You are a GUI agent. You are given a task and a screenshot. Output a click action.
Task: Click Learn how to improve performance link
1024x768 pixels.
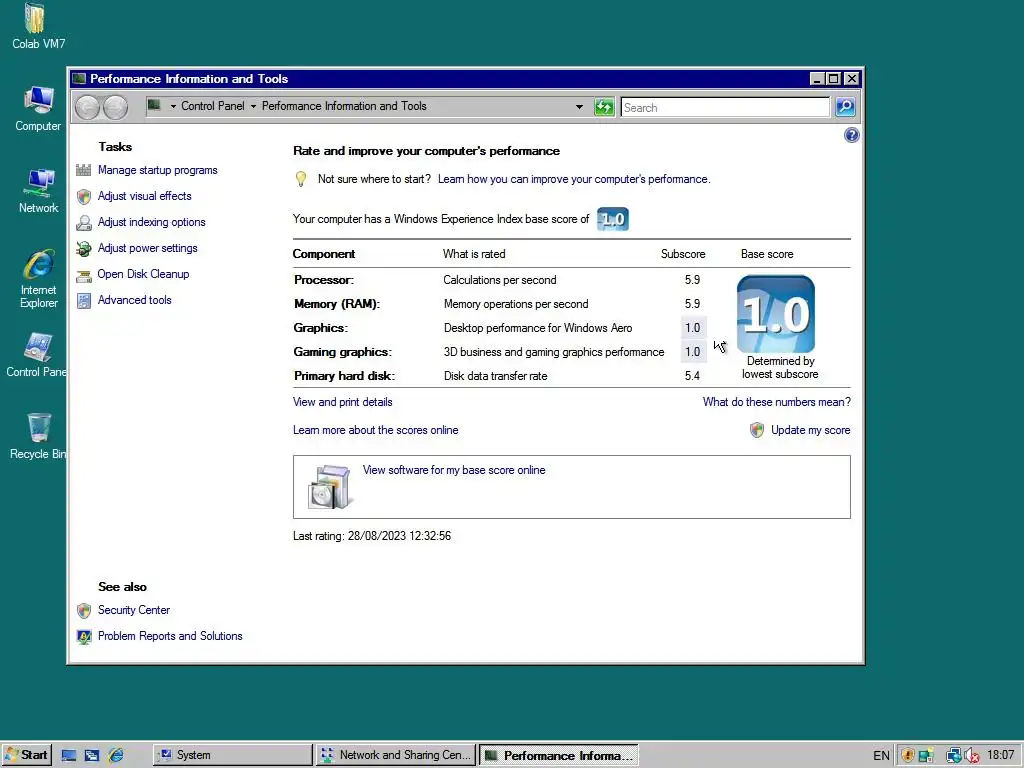[x=574, y=179]
